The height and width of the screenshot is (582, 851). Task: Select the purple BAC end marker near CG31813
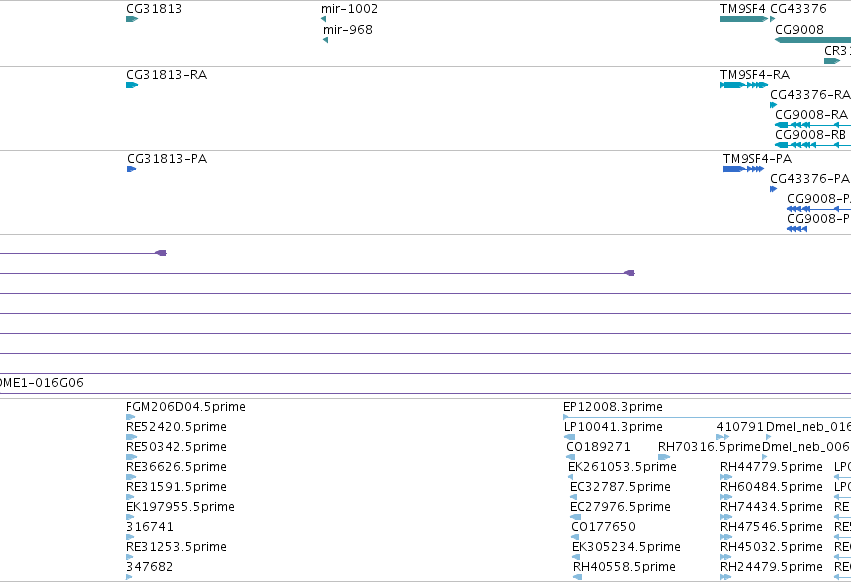pos(161,253)
